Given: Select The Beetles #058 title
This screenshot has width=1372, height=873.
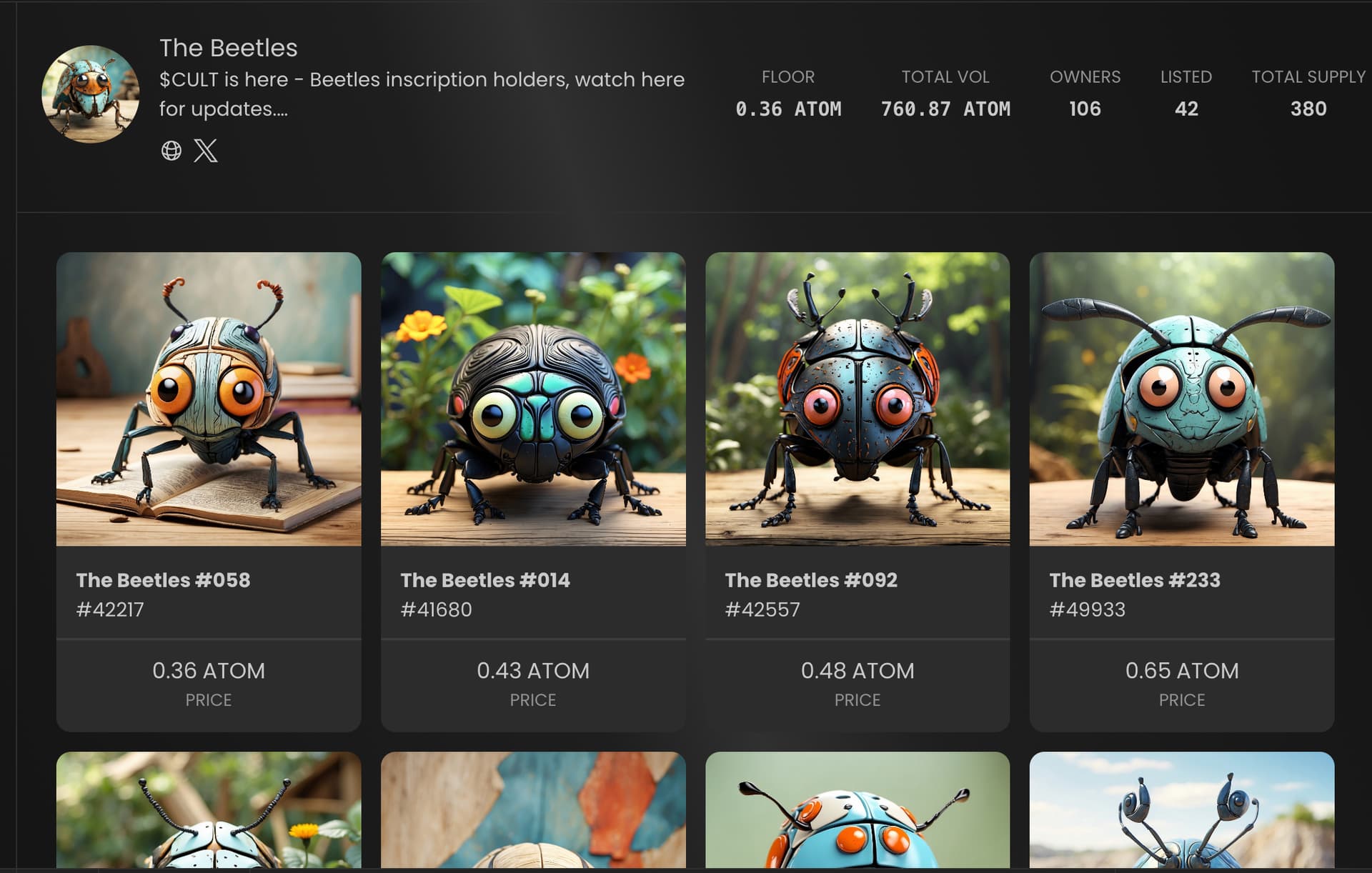Looking at the screenshot, I should [x=164, y=580].
